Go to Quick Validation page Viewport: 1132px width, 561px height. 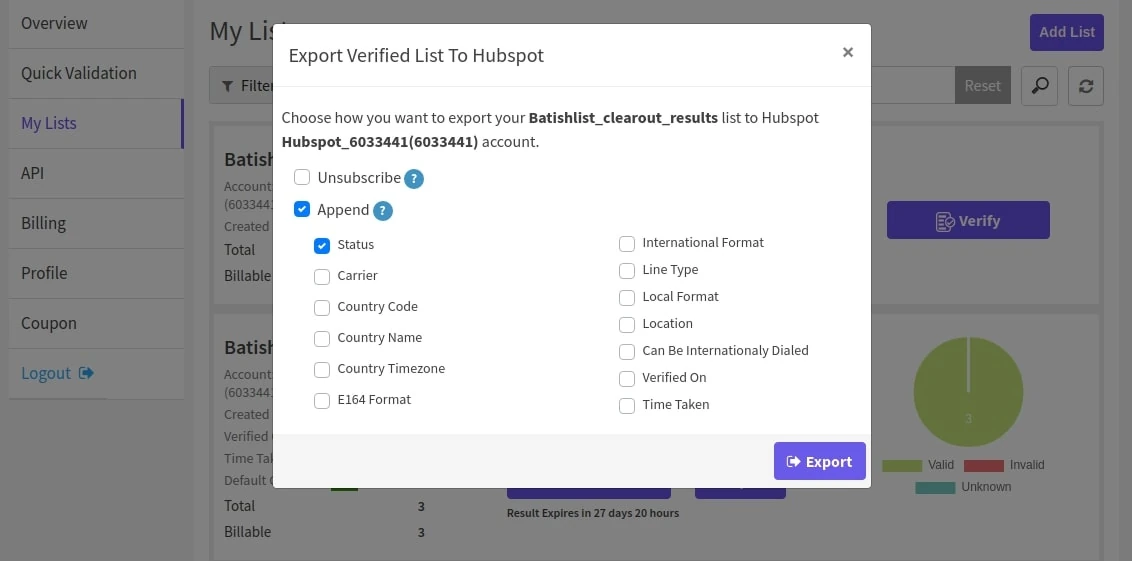pyautogui.click(x=96, y=74)
